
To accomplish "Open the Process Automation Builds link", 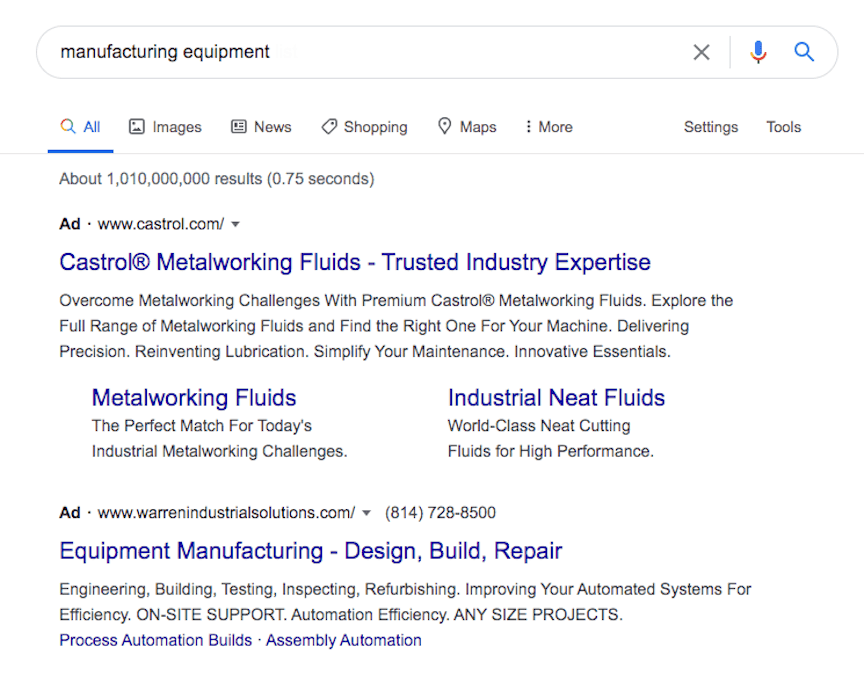I will 155,640.
